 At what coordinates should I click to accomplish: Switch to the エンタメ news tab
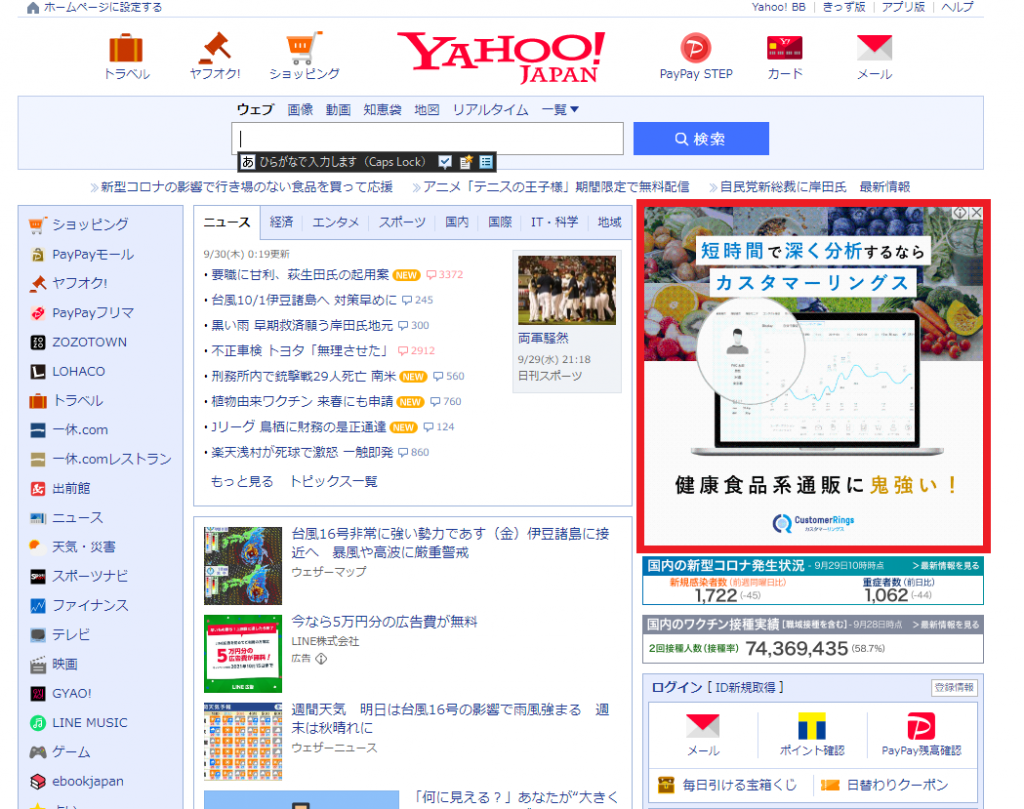pos(336,222)
